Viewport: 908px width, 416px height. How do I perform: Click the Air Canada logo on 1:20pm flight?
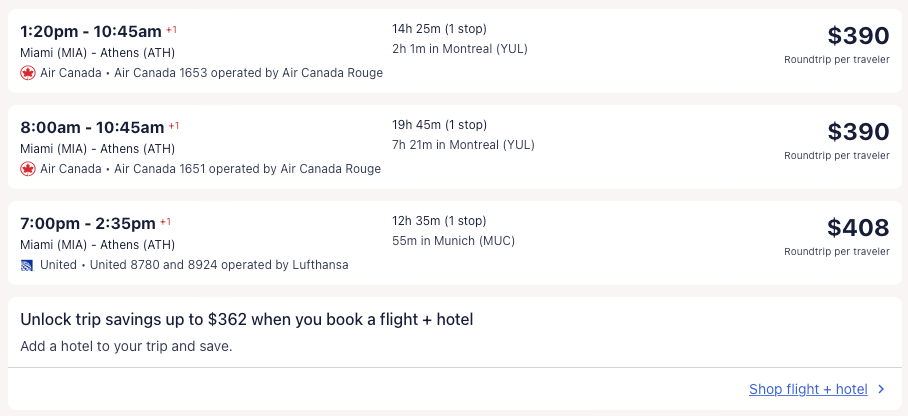click(28, 73)
